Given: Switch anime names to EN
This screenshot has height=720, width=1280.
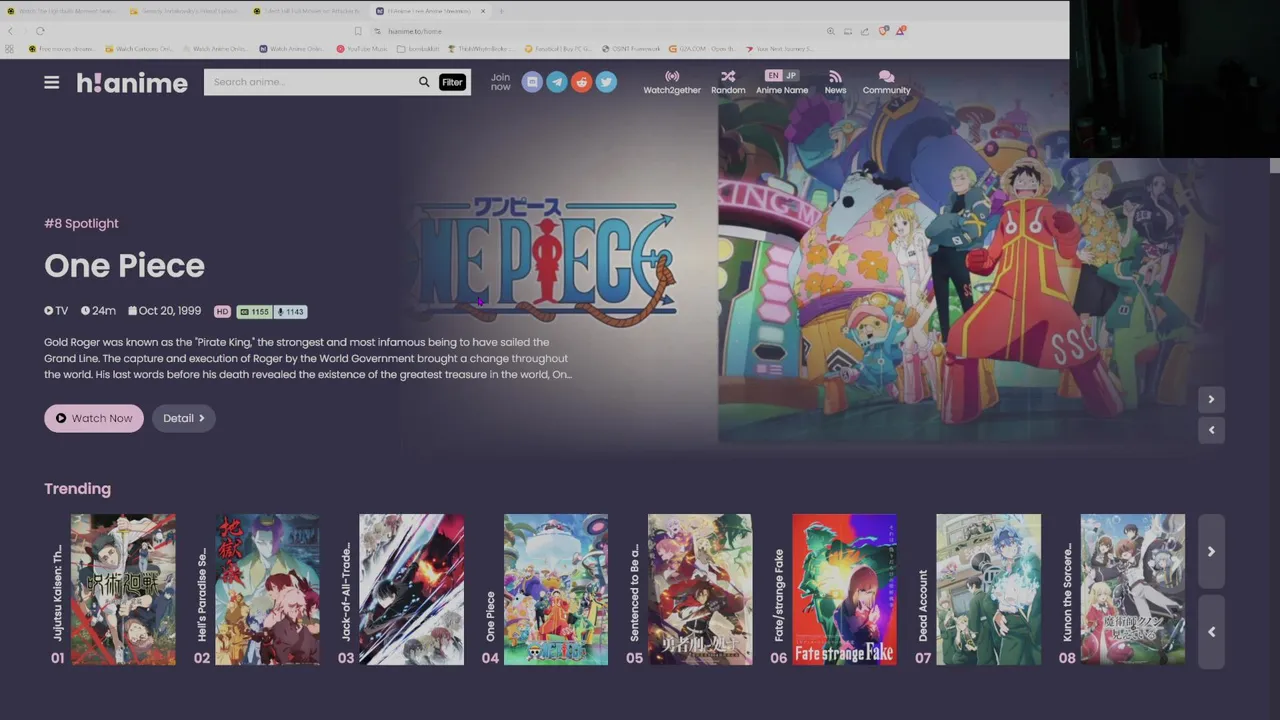Looking at the screenshot, I should [773, 76].
